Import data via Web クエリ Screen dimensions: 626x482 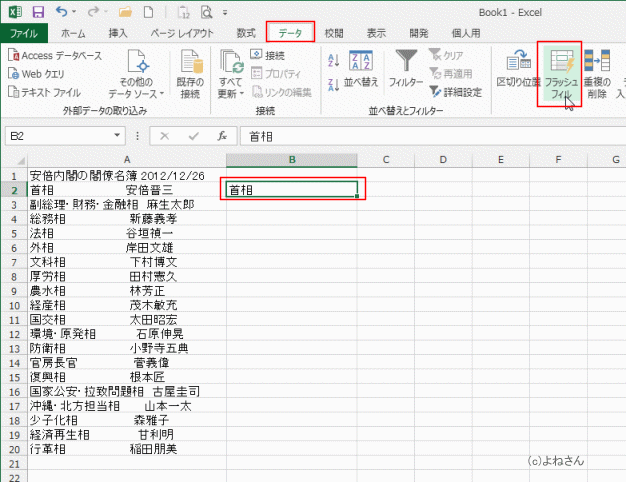[x=36, y=74]
